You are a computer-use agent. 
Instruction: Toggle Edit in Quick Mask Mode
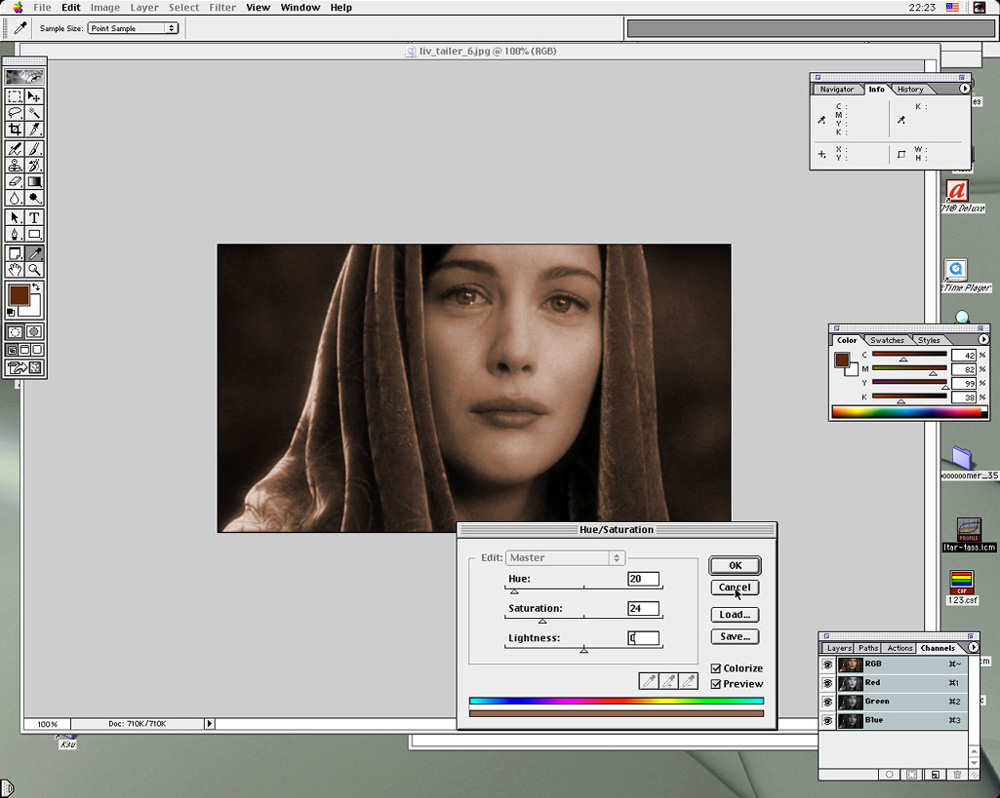point(34,332)
